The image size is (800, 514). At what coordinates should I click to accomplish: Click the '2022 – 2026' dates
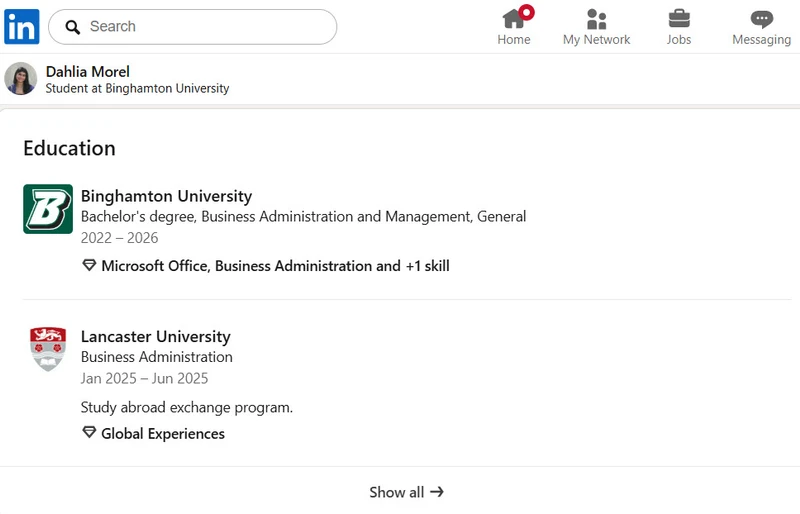pyautogui.click(x=119, y=238)
